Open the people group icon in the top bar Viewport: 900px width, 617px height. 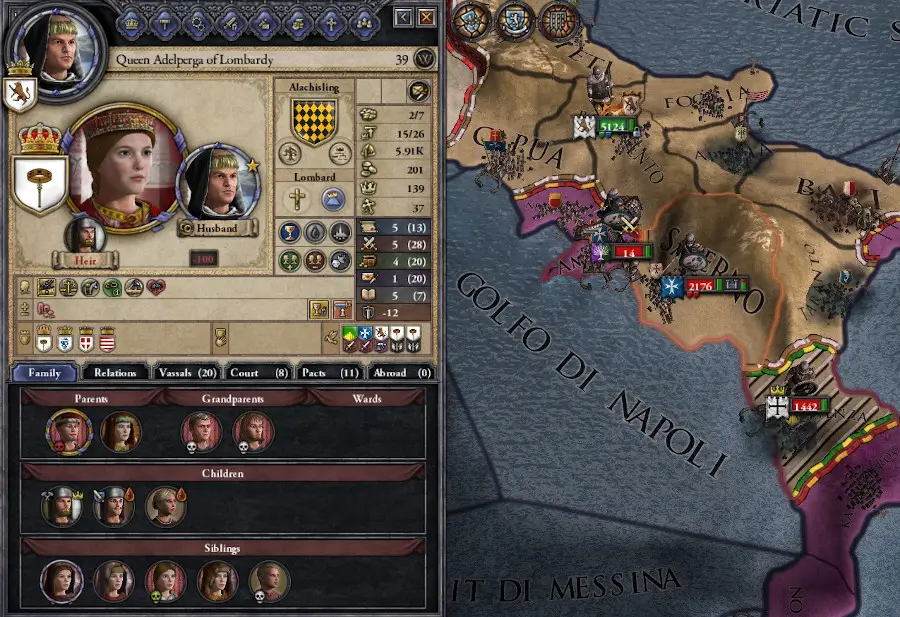point(365,24)
